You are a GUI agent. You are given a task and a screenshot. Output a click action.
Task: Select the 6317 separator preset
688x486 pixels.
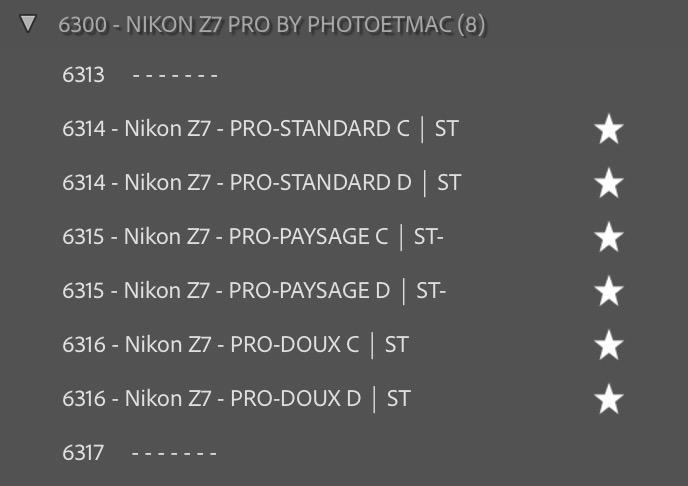[x=83, y=453]
